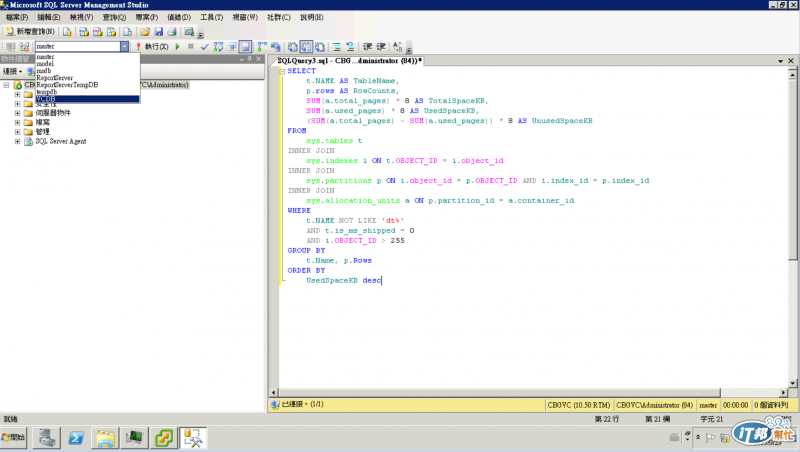Viewport: 800px width, 452px height.
Task: Open PowerShell from the taskbar
Action: 76,438
